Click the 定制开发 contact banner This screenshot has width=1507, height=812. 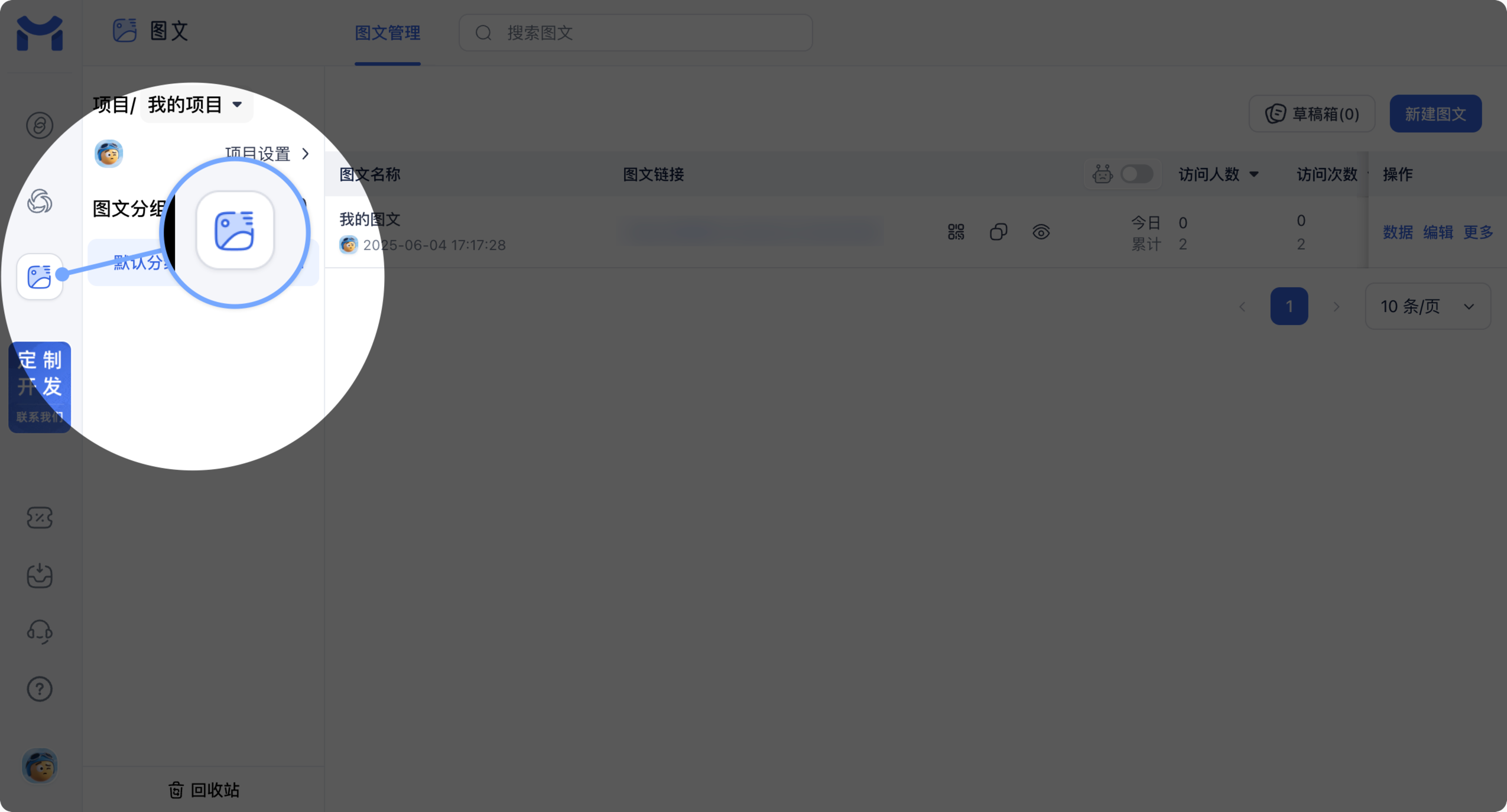[x=40, y=387]
